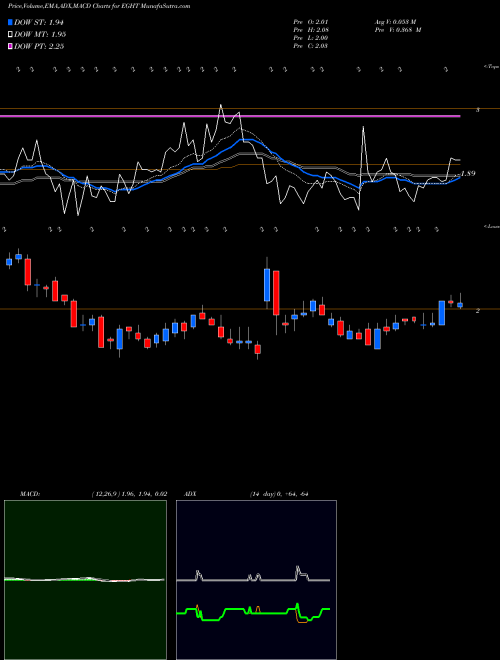Click the 'Pre V: 0.368 M' value
This screenshot has width=500, height=660.
[x=398, y=30]
